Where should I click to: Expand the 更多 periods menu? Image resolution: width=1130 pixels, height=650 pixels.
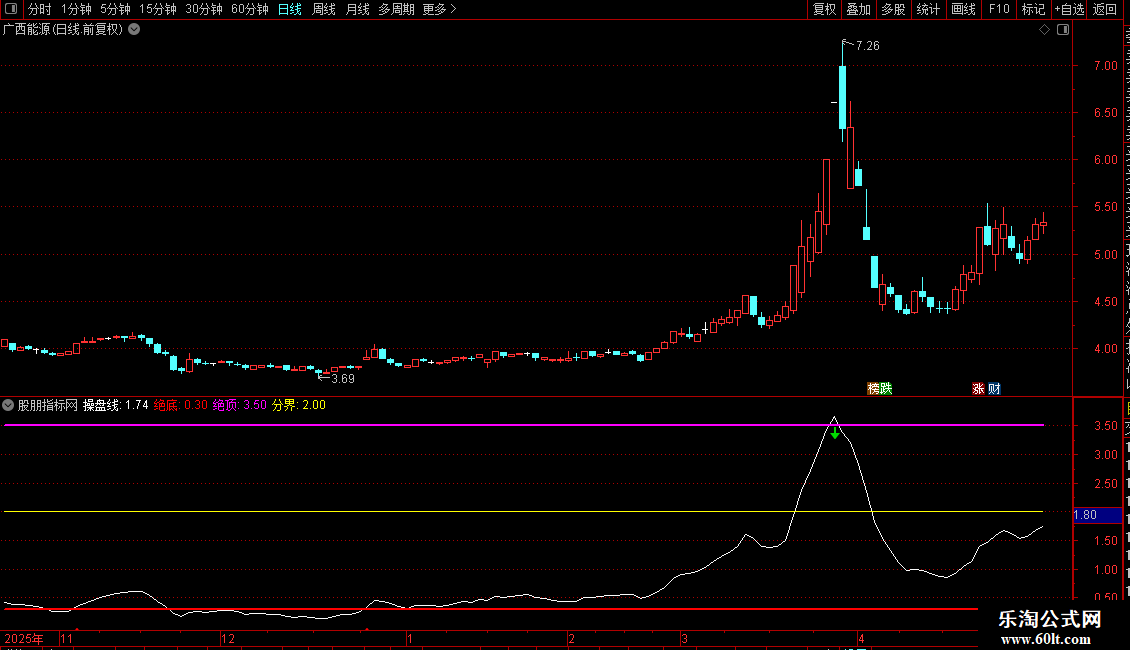point(439,9)
